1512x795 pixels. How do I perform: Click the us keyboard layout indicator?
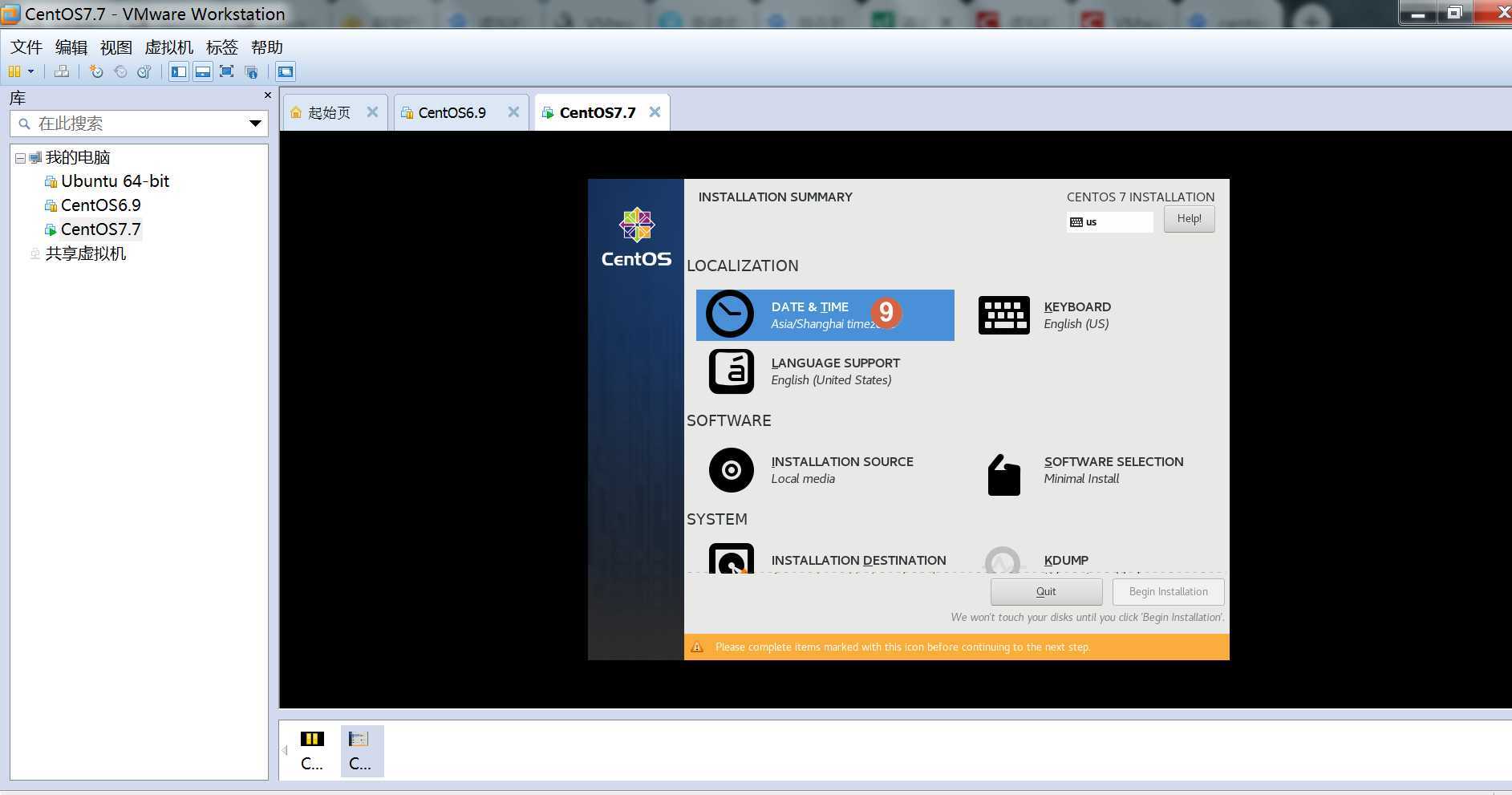[x=1110, y=222]
